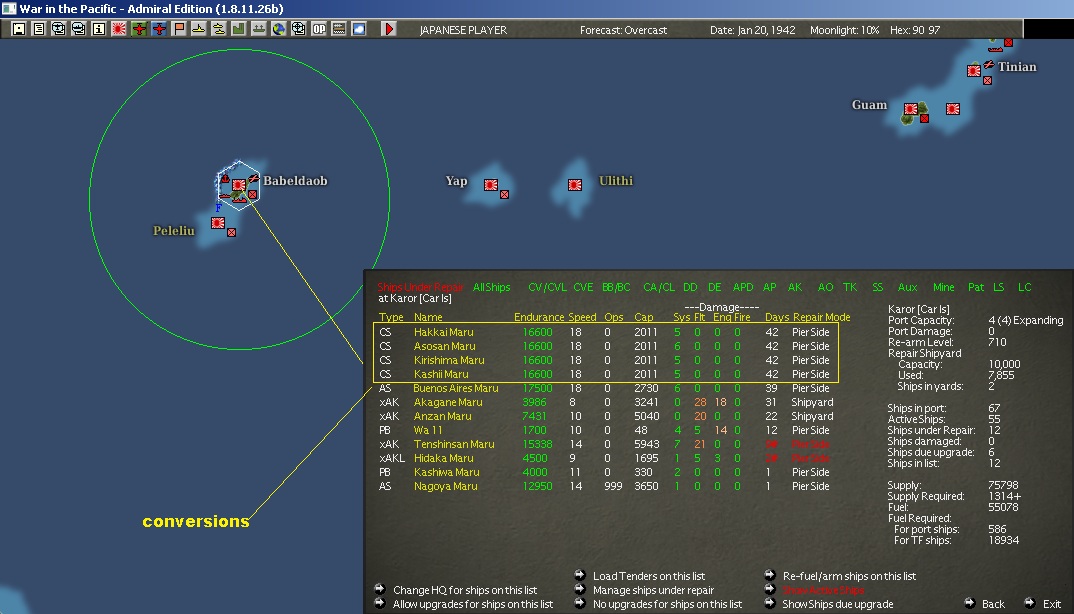Select the Nagoya Maru ship

445,487
